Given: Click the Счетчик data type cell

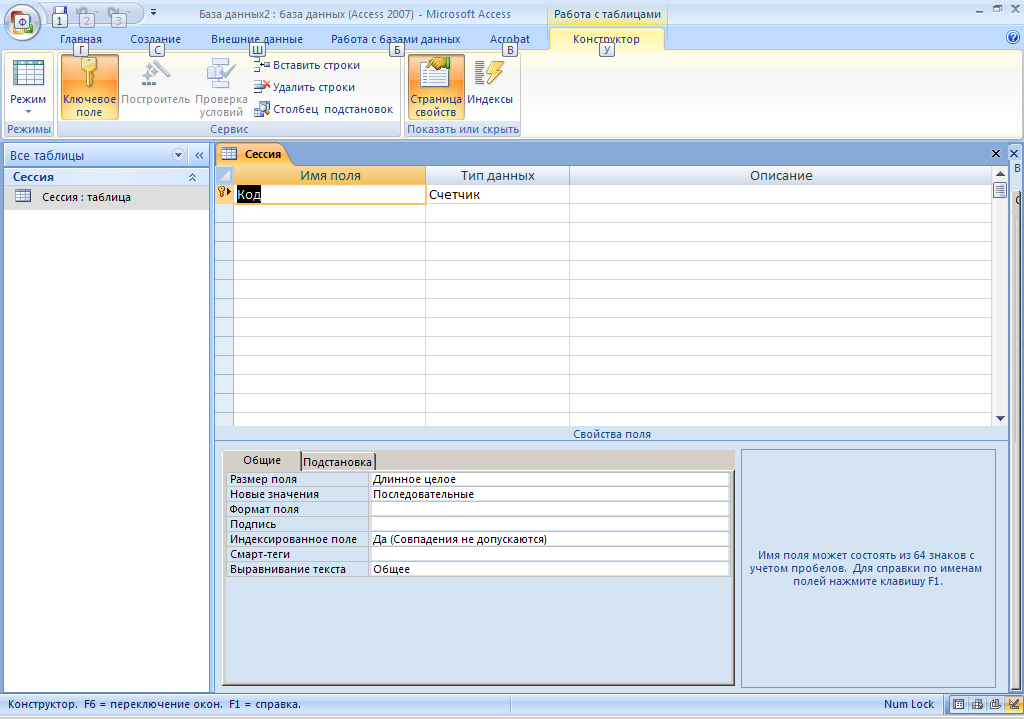Looking at the screenshot, I should click(x=497, y=194).
